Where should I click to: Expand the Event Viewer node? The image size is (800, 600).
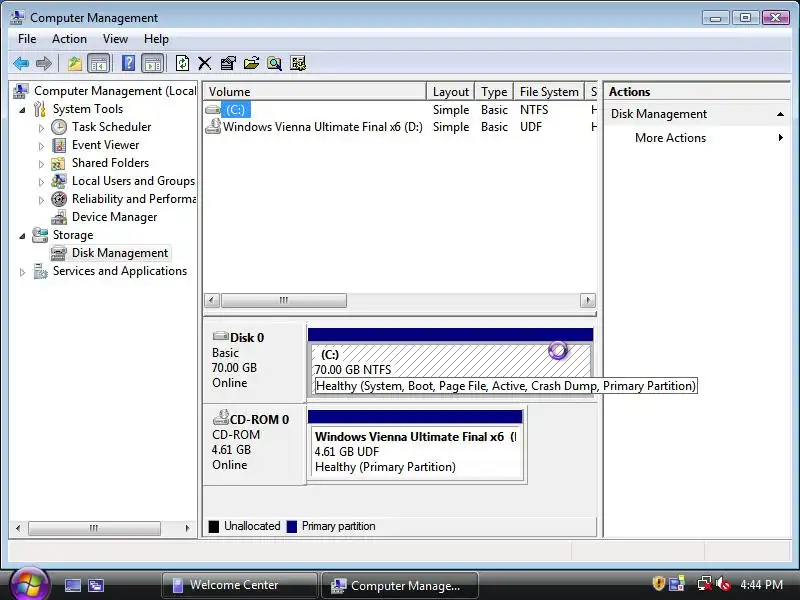click(x=41, y=146)
